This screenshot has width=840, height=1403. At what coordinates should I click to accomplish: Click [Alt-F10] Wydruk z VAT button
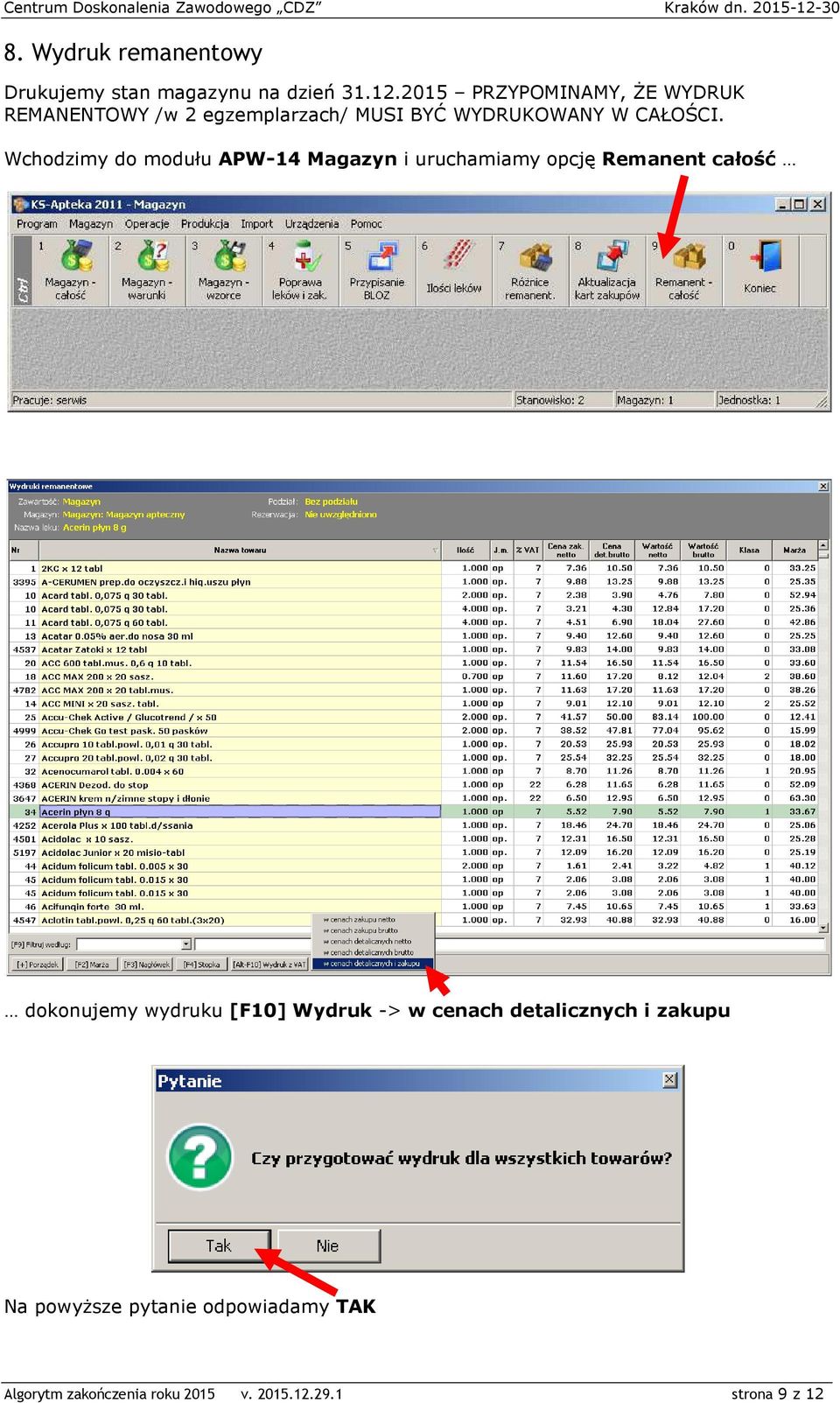coord(269,965)
